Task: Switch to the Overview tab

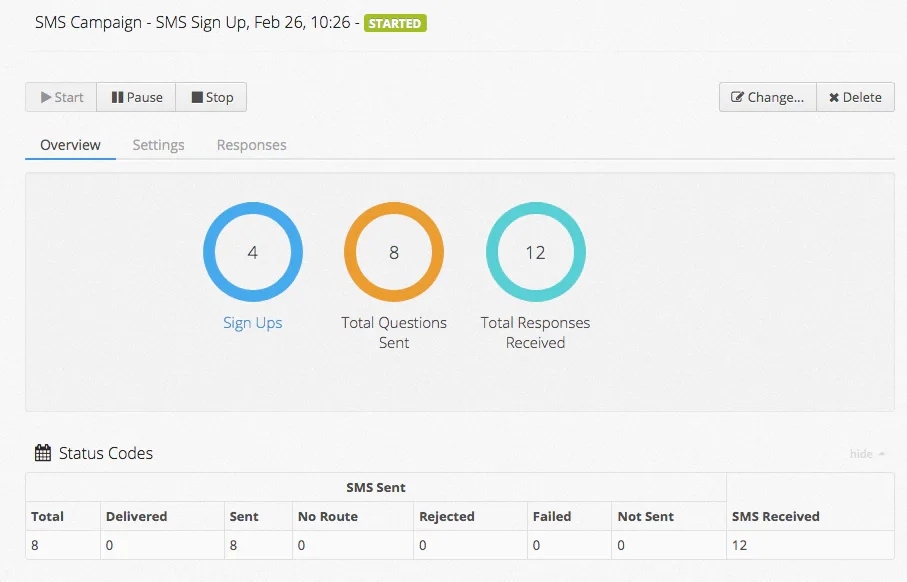Action: click(70, 145)
